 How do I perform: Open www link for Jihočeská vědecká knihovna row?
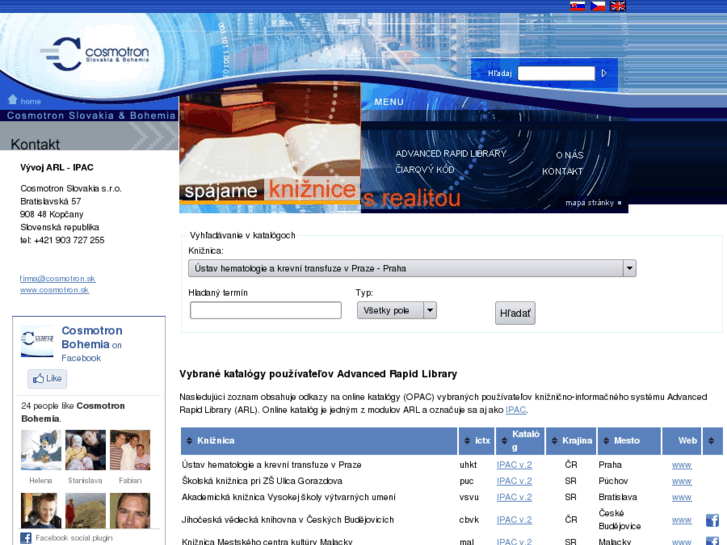[x=682, y=520]
